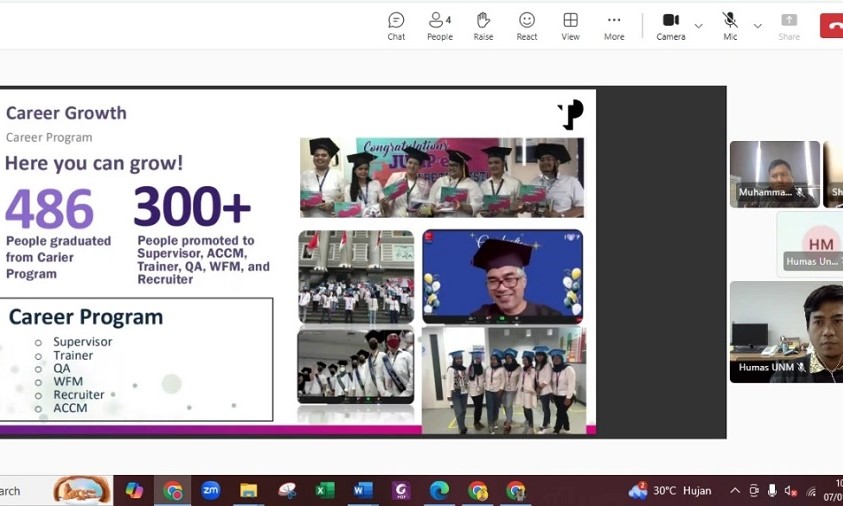Toggle the muted volume icon in tray
Screen dimensions: 843x506
(790, 491)
